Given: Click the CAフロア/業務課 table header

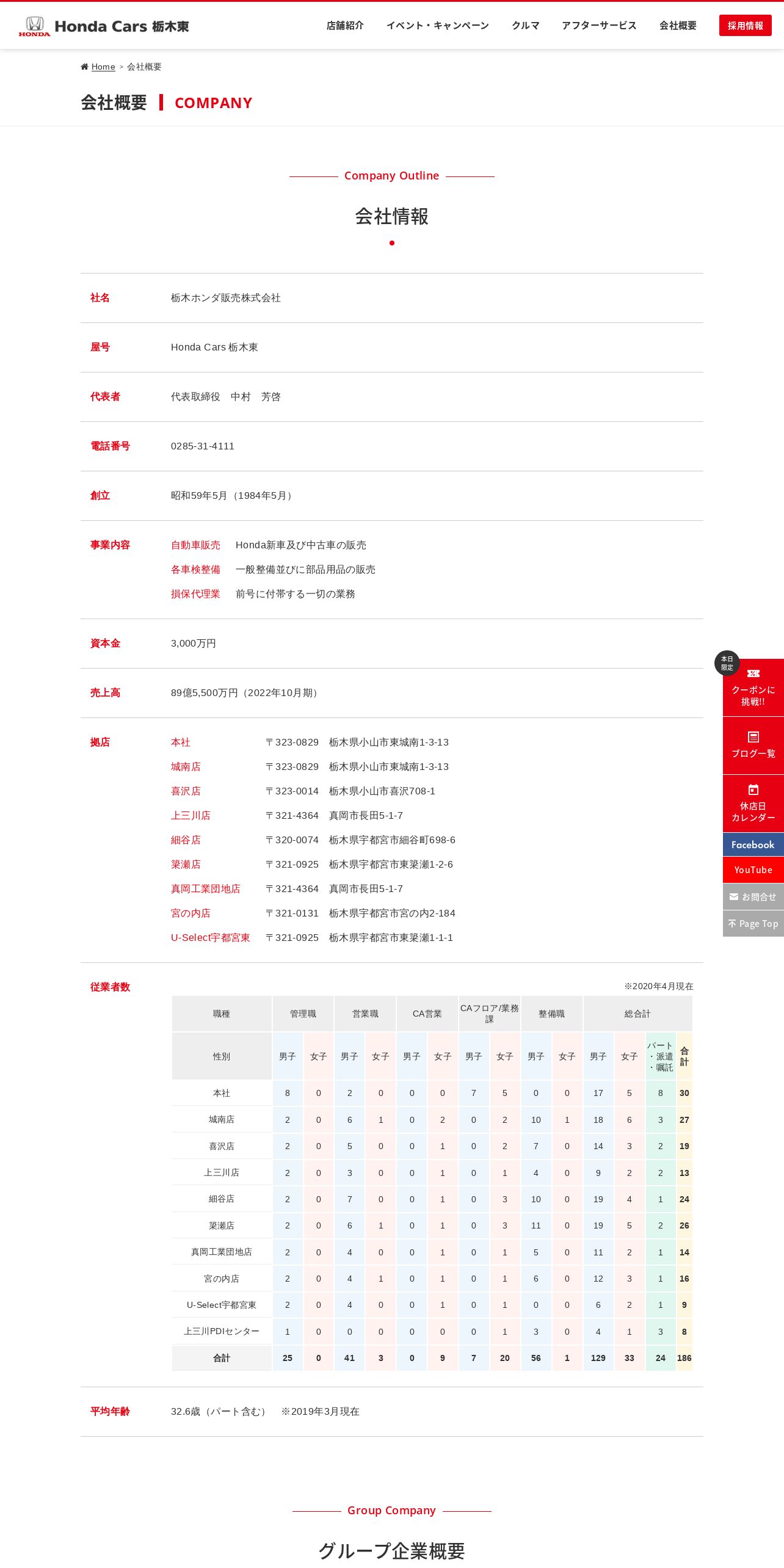Looking at the screenshot, I should (490, 1014).
